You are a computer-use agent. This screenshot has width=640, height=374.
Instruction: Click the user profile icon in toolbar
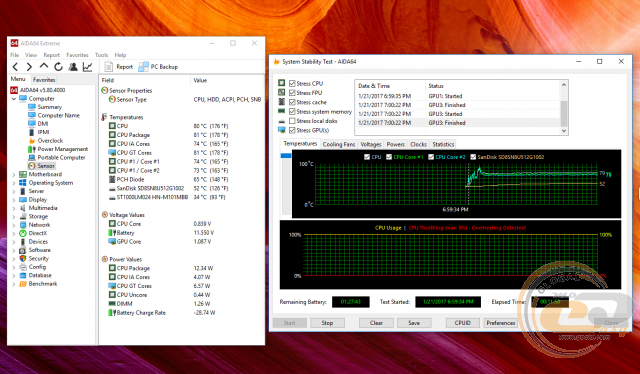point(73,67)
